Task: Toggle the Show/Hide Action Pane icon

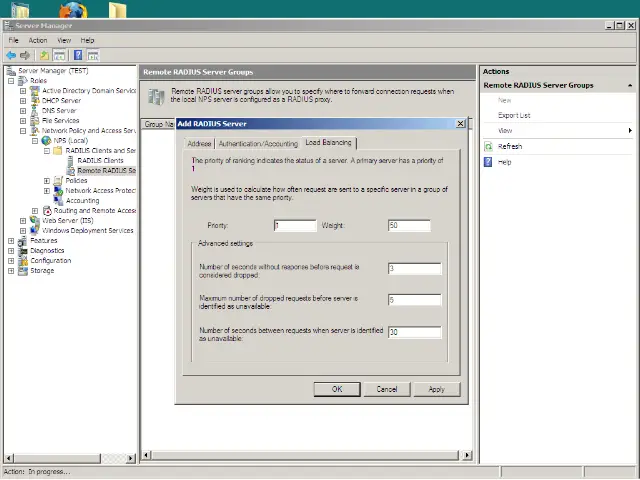Action: tap(93, 55)
